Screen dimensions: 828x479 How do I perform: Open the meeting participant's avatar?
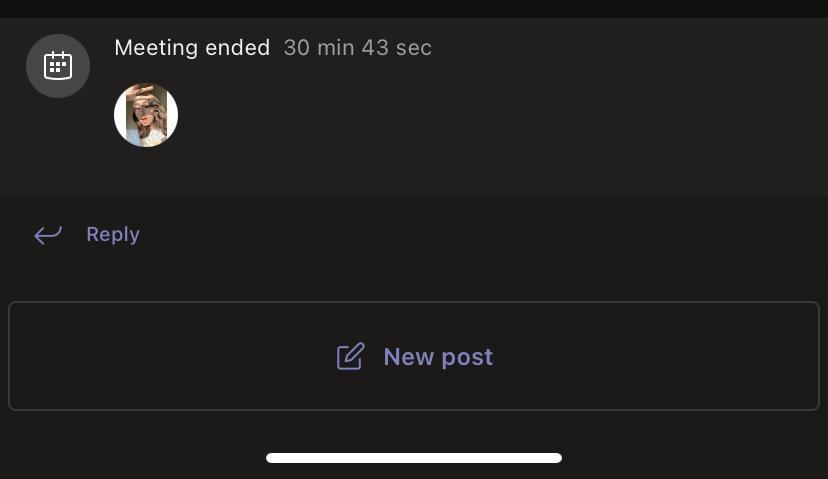(146, 115)
